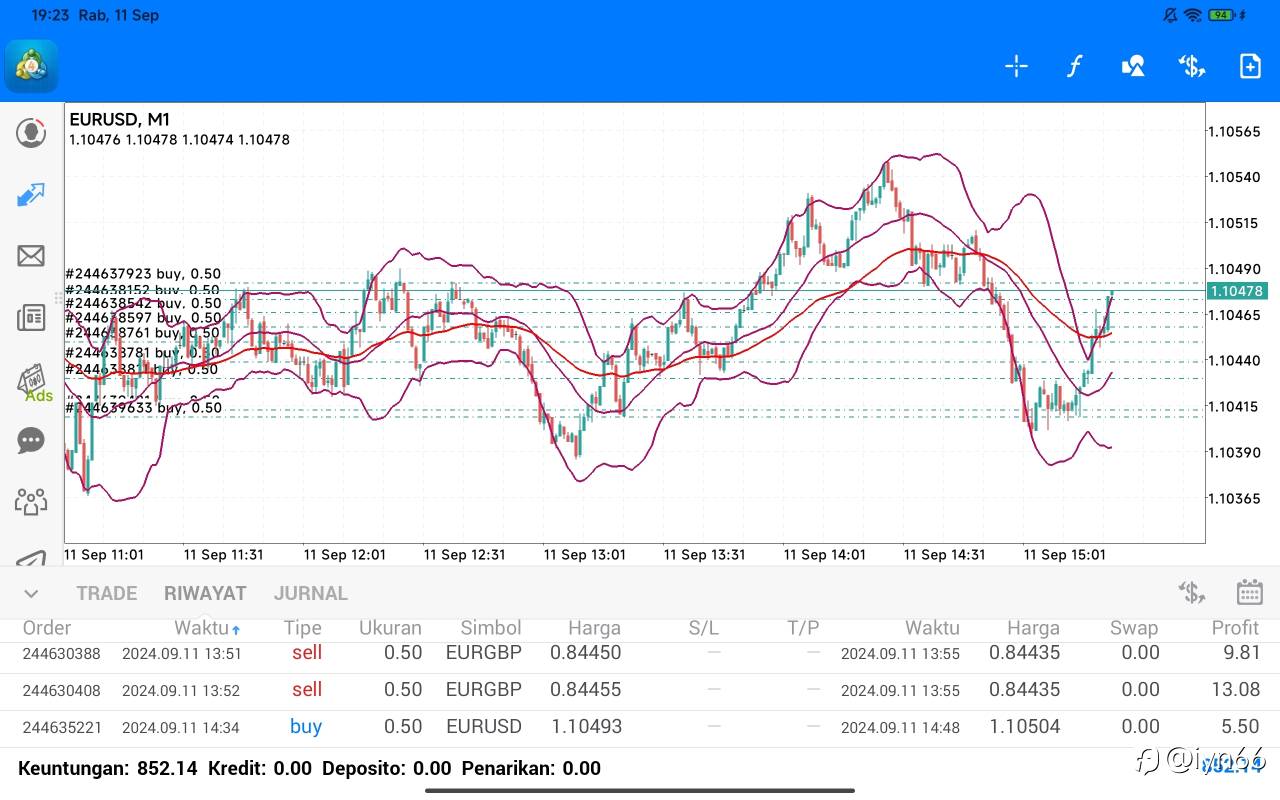The width and height of the screenshot is (1280, 800).
Task: Tap the MetaTrader 5 app logo
Action: pyautogui.click(x=31, y=66)
